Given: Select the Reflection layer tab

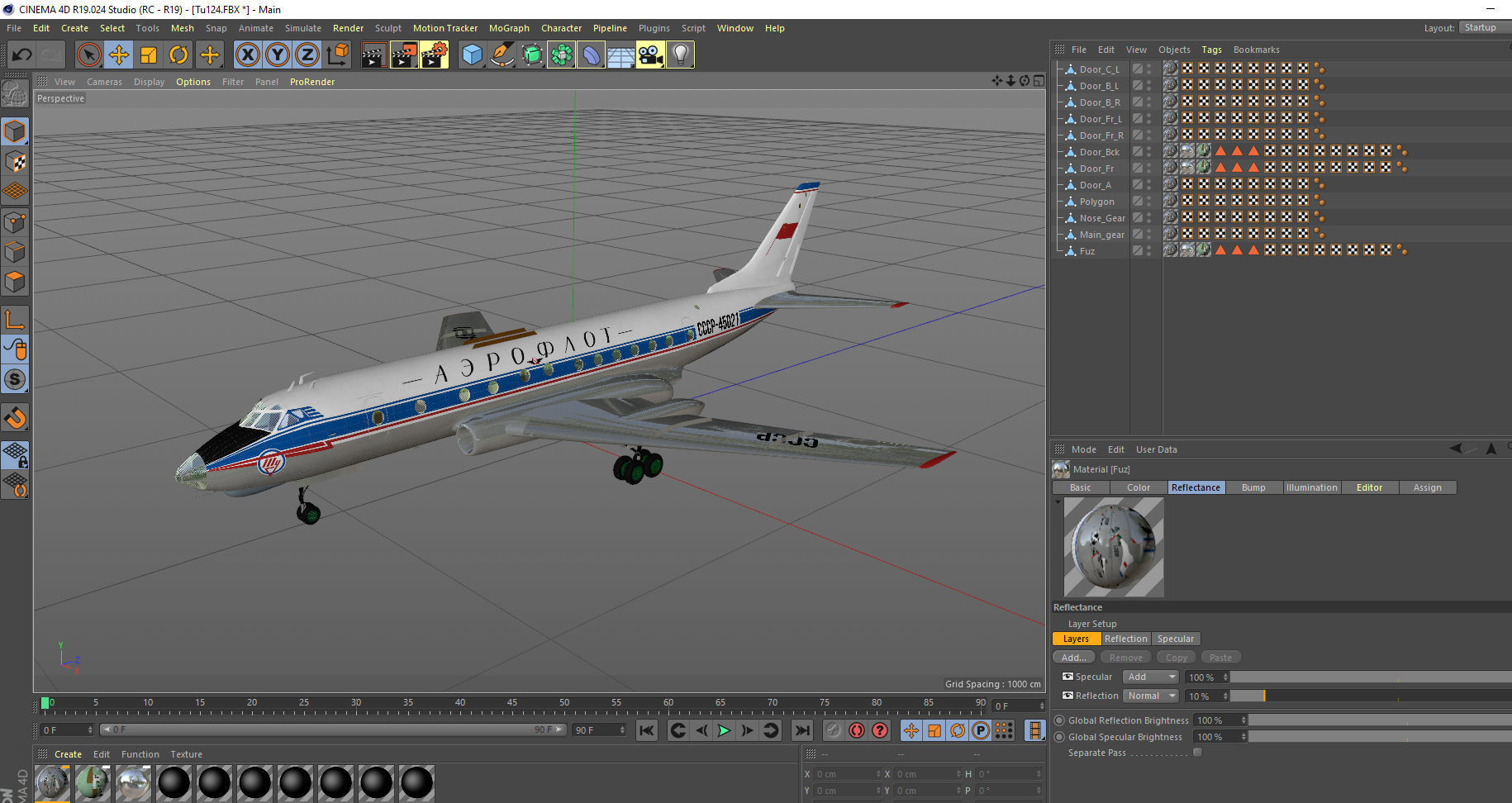Looking at the screenshot, I should pyautogui.click(x=1125, y=639).
